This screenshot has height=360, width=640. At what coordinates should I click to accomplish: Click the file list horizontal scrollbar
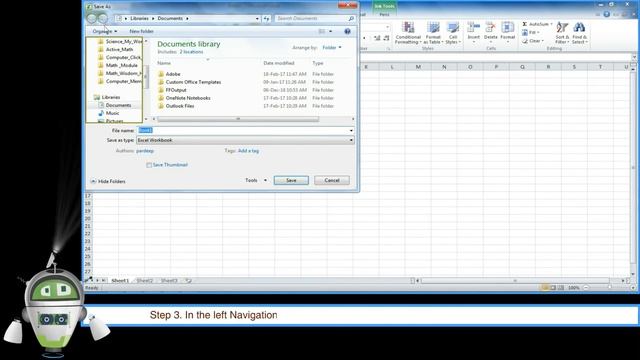click(x=238, y=119)
